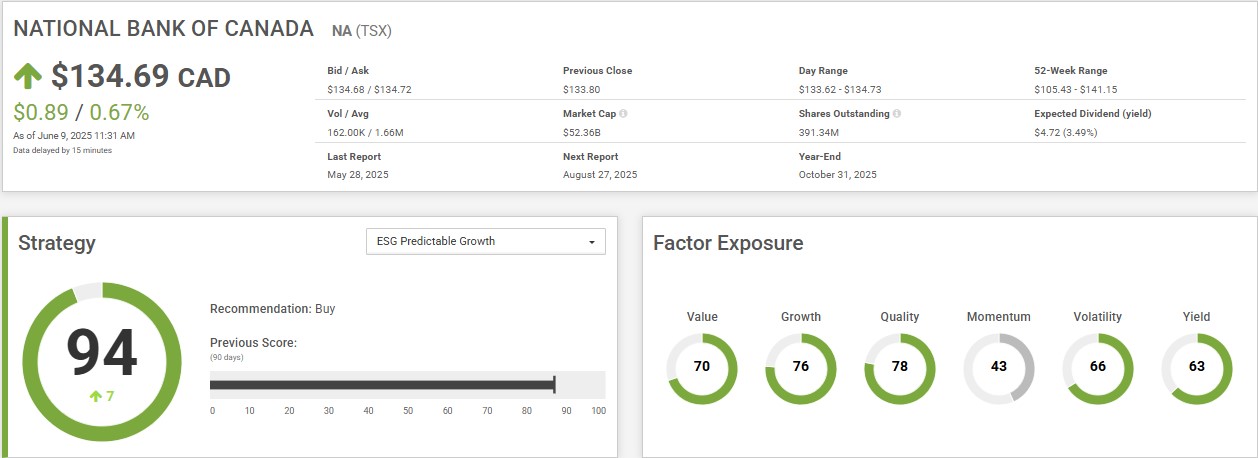Click the Growth factor gauge showing 76
This screenshot has height=458, width=1258.
(x=801, y=367)
